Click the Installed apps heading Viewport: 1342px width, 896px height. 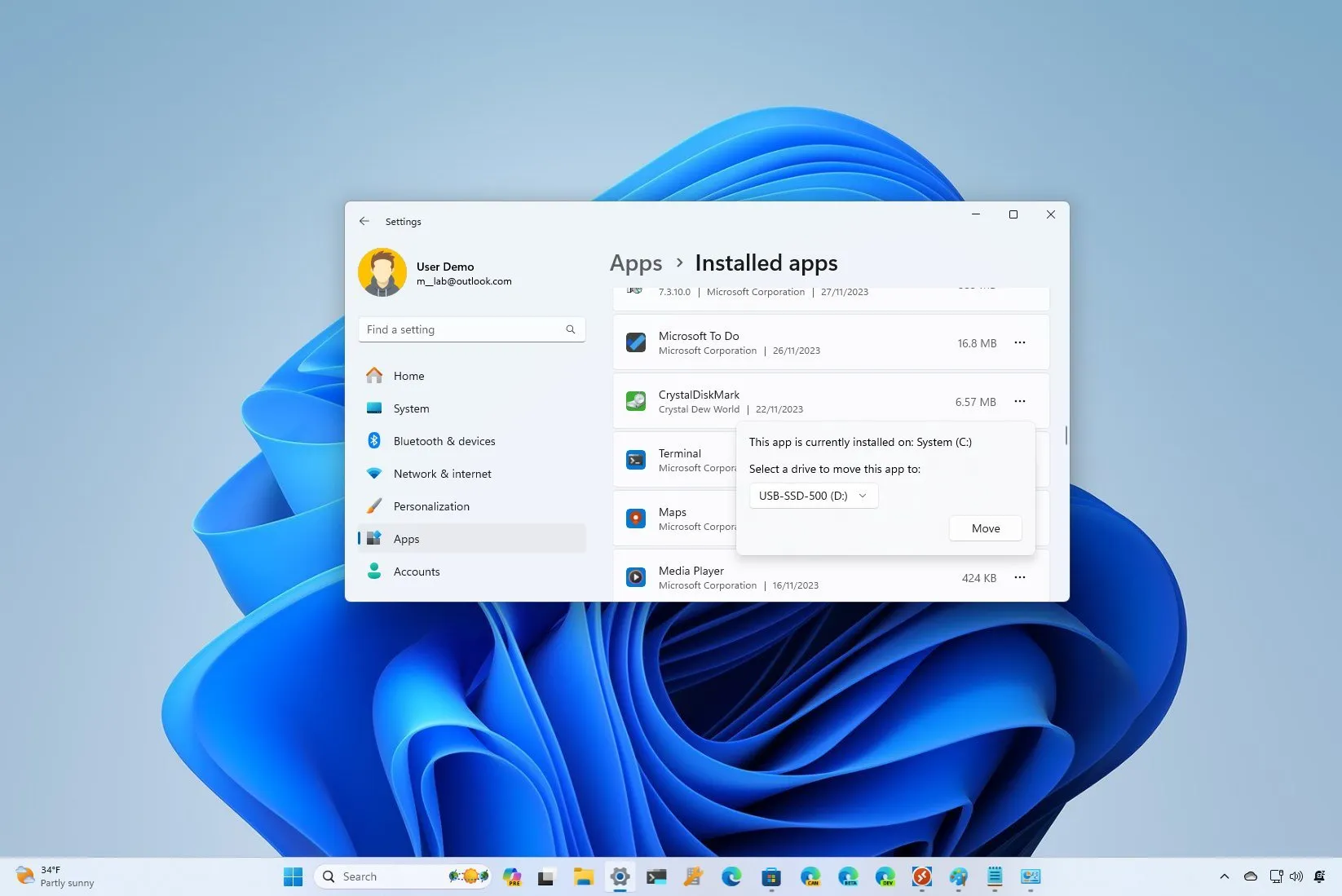pyautogui.click(x=766, y=263)
